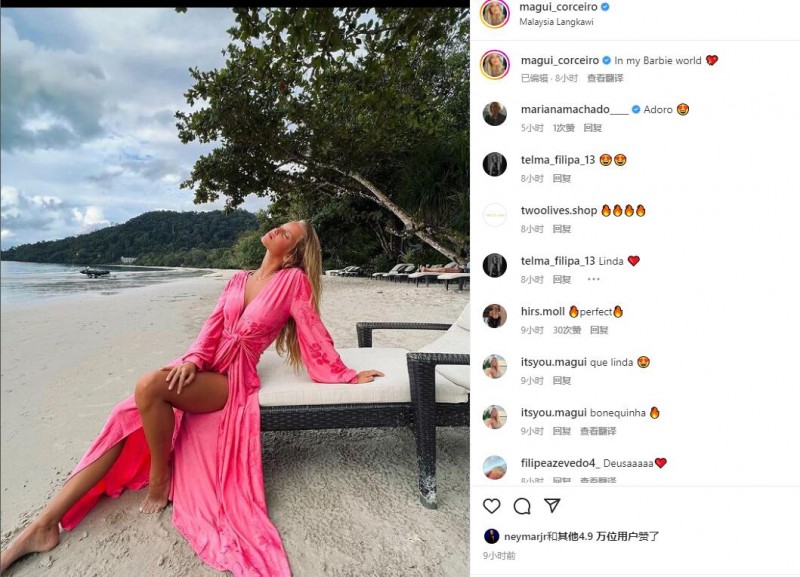View translation of the Barbie world caption
Screen dimensions: 800x577
pyautogui.click(x=605, y=78)
